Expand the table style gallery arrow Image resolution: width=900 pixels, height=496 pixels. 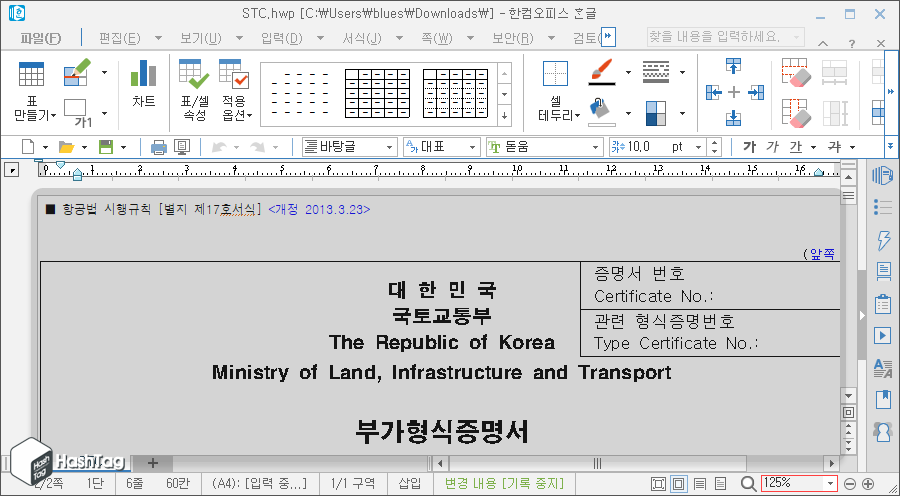pyautogui.click(x=504, y=116)
